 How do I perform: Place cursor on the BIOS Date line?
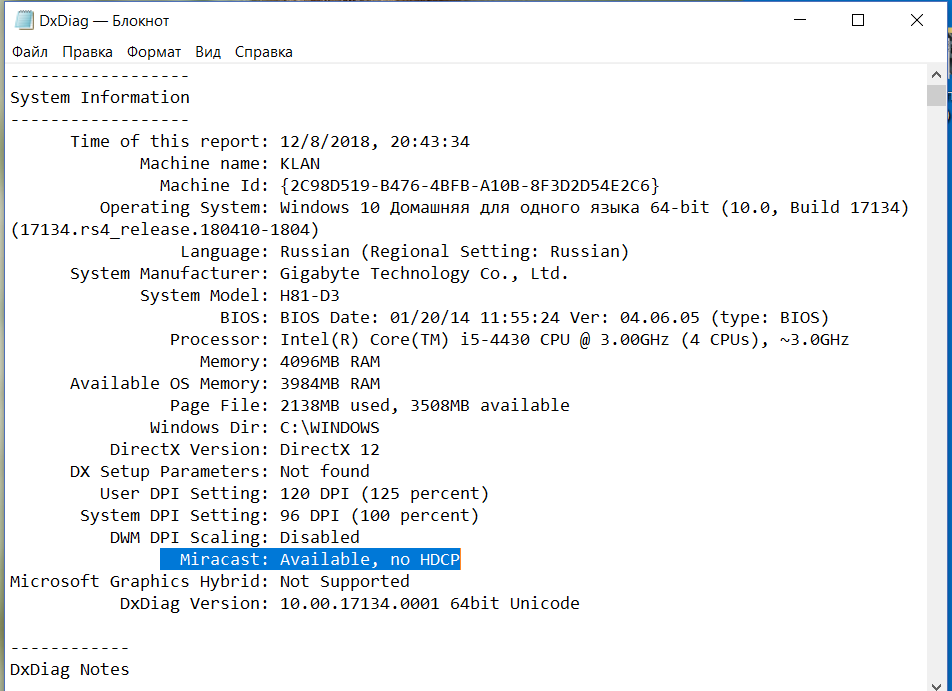(x=550, y=318)
